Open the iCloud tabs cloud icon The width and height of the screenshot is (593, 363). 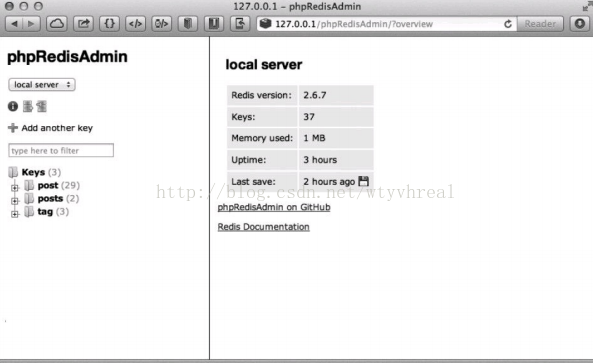point(57,24)
